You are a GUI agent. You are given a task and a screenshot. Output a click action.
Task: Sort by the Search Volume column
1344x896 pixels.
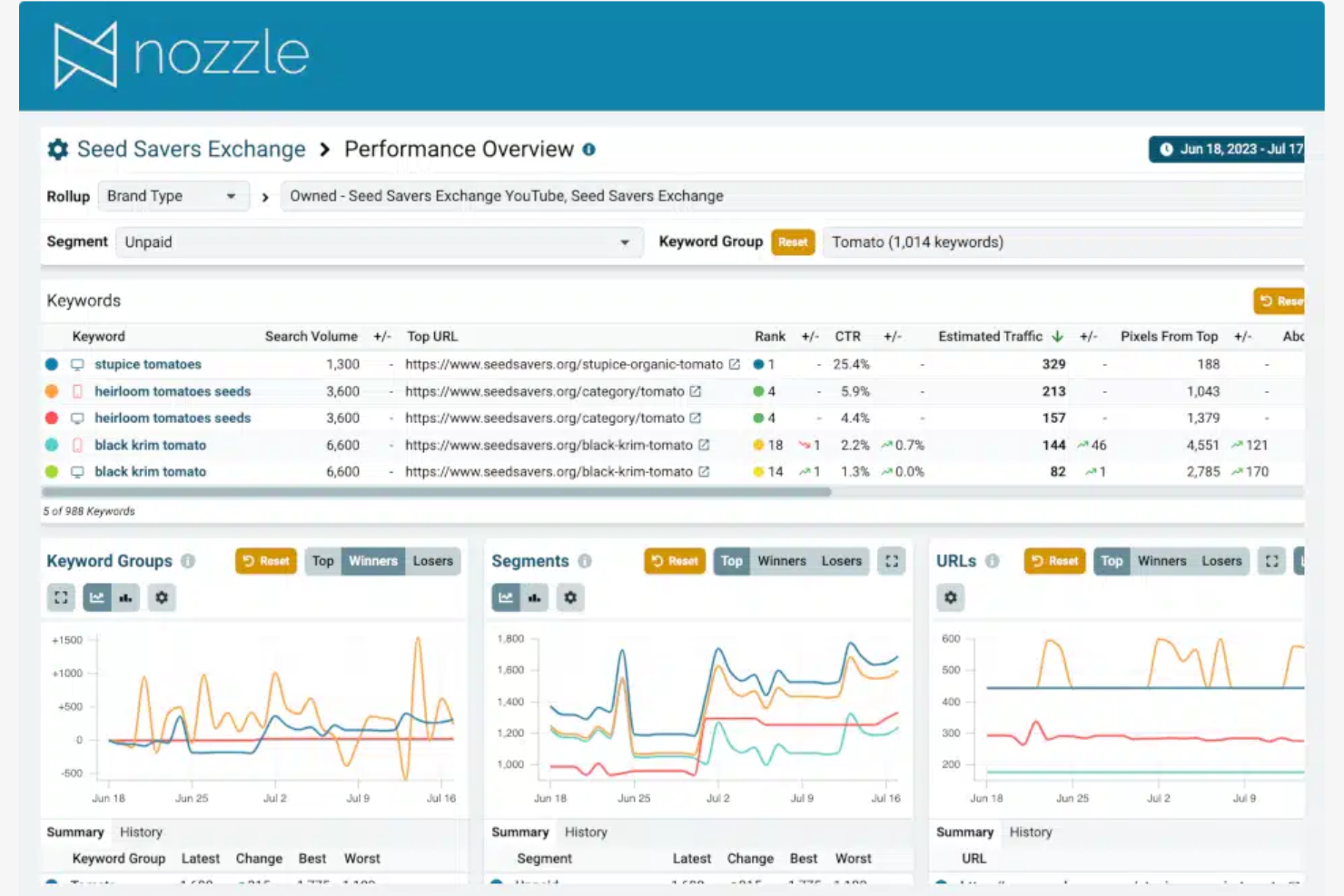(x=311, y=336)
